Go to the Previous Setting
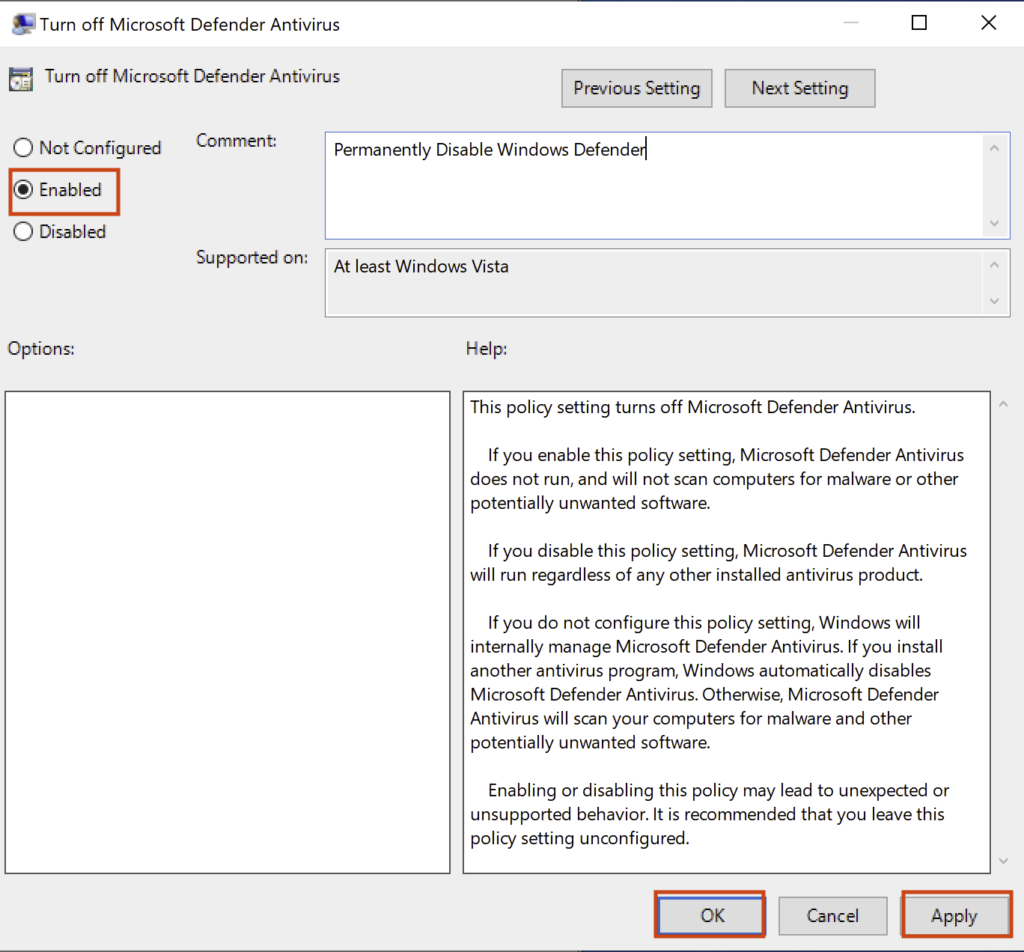Screen dimensions: 1024x952 click(636, 88)
